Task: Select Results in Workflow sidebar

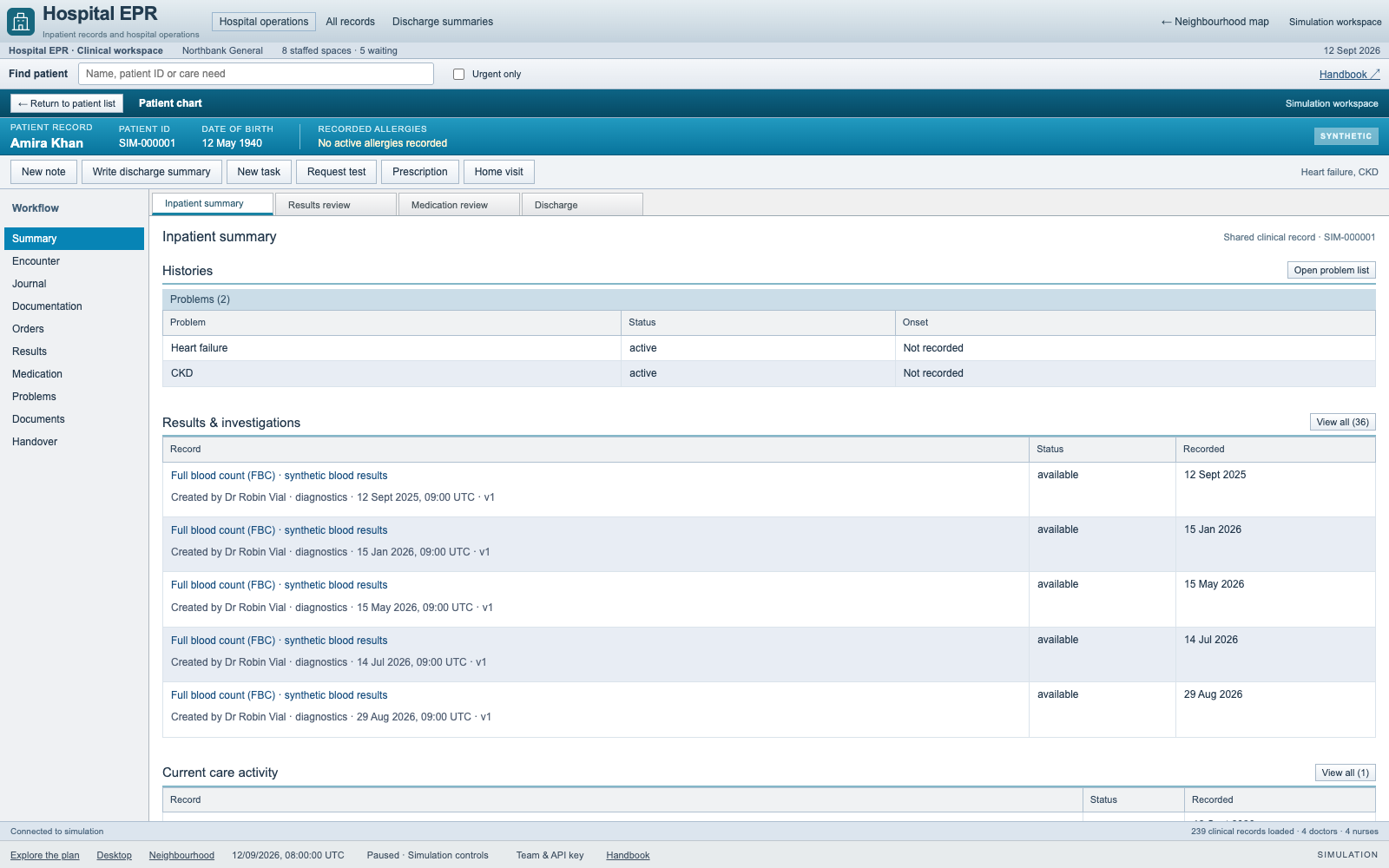Action: pos(74,352)
